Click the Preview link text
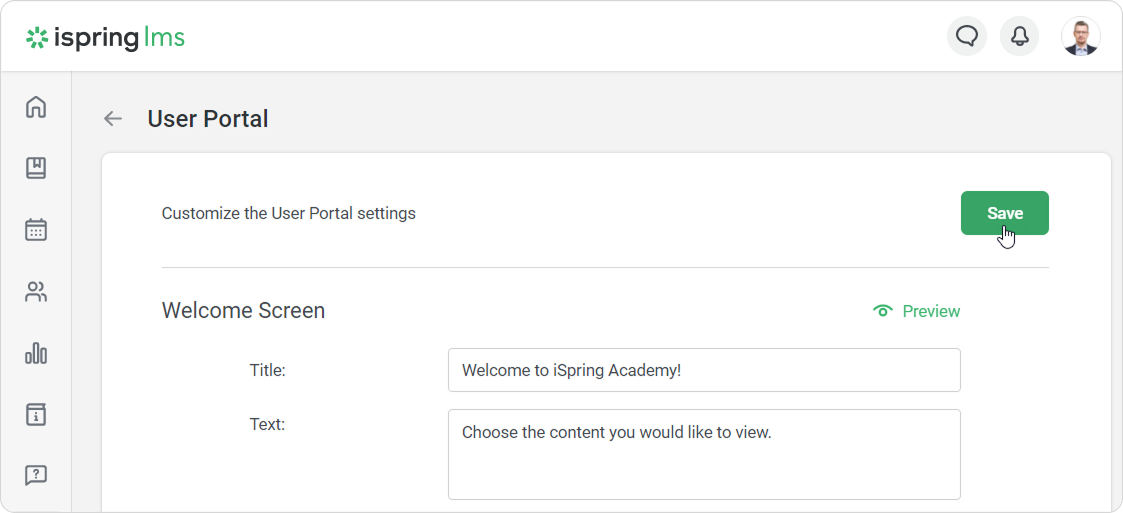The height and width of the screenshot is (513, 1123). click(x=931, y=311)
